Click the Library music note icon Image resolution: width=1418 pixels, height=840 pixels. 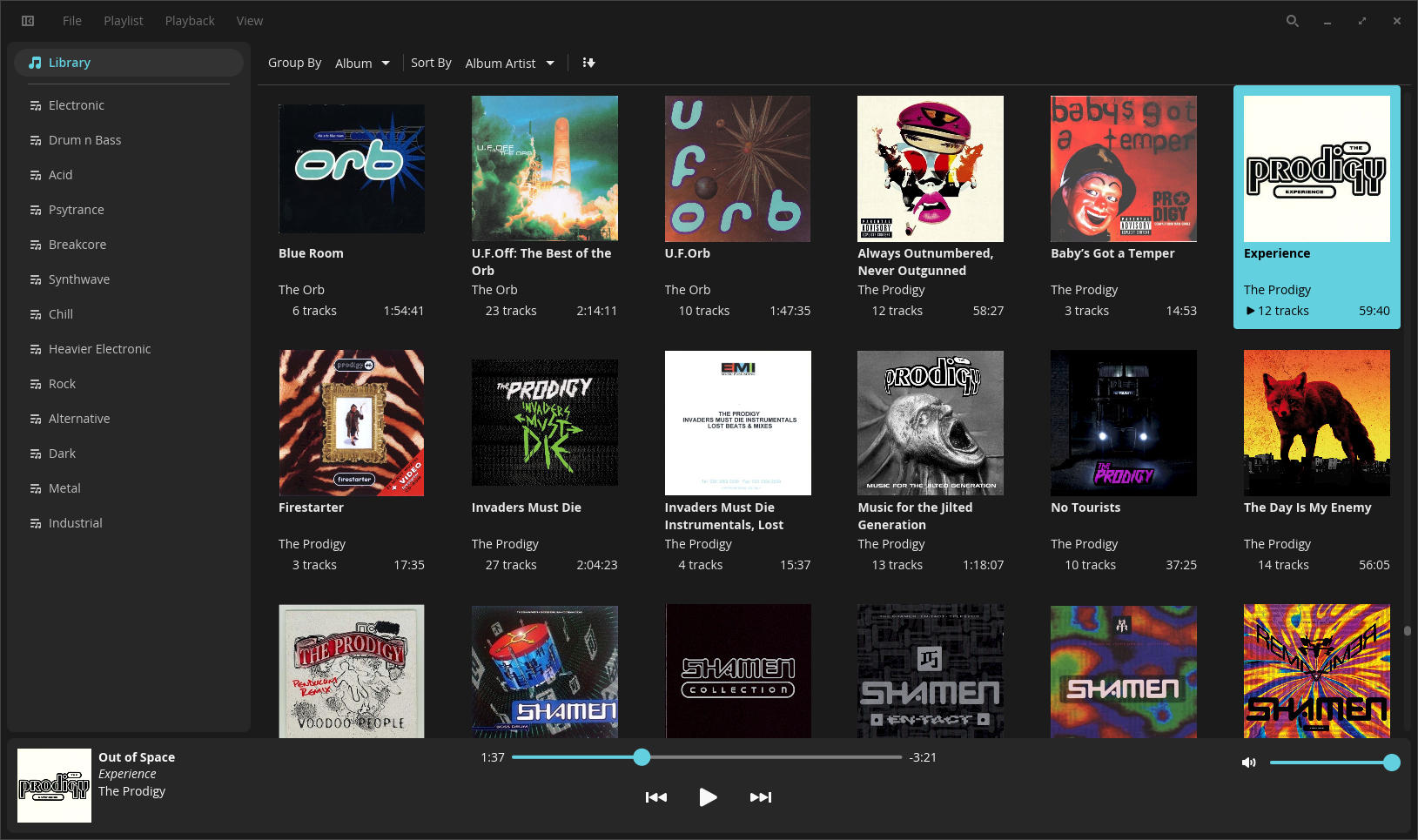coord(35,63)
